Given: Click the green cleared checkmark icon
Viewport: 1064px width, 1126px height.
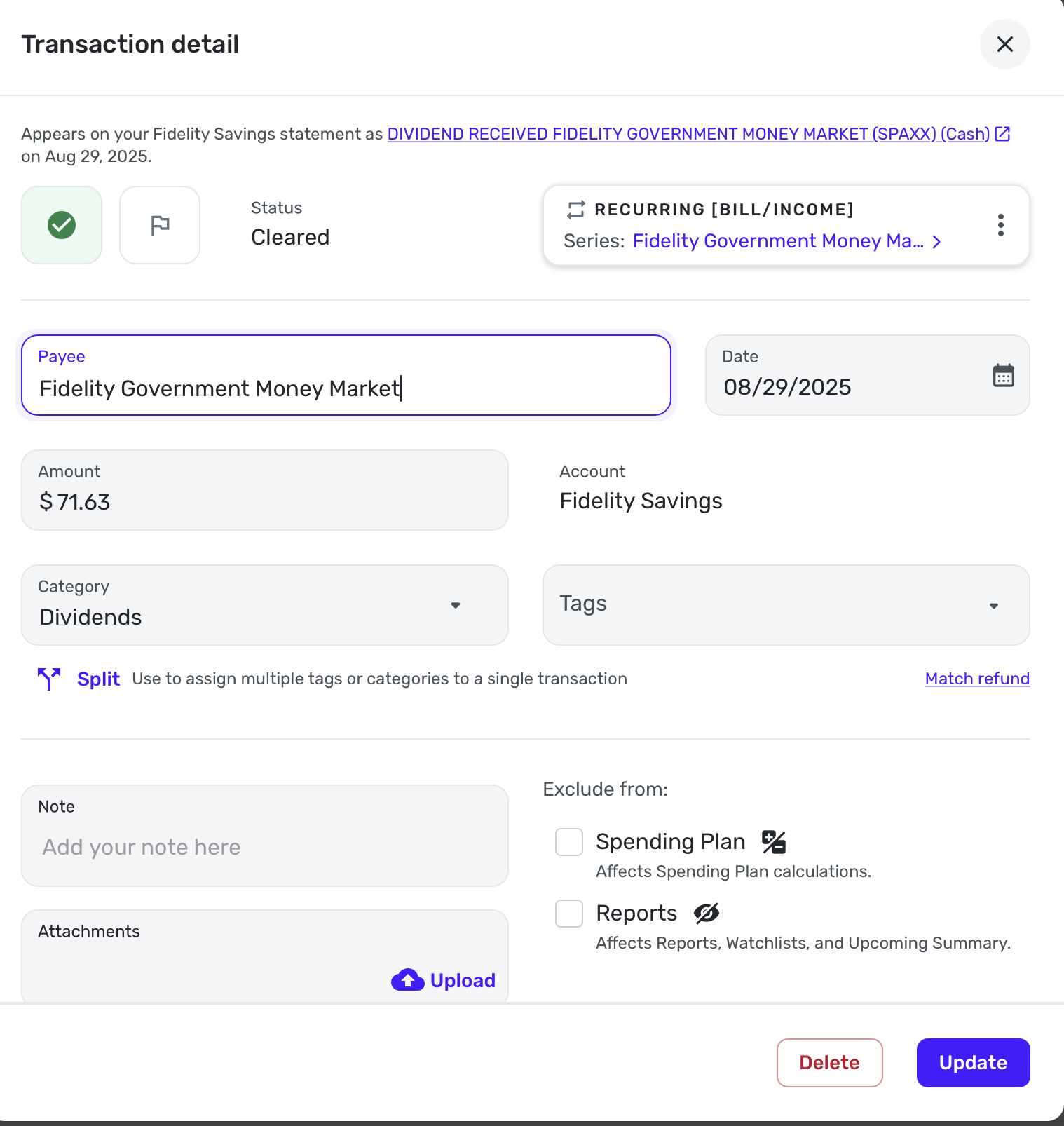Looking at the screenshot, I should [x=62, y=225].
